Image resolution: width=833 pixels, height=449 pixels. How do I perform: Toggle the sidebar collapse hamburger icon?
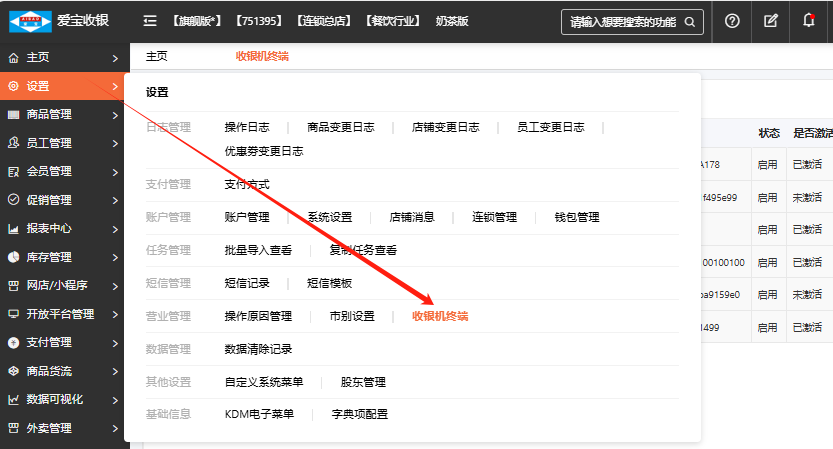point(150,21)
